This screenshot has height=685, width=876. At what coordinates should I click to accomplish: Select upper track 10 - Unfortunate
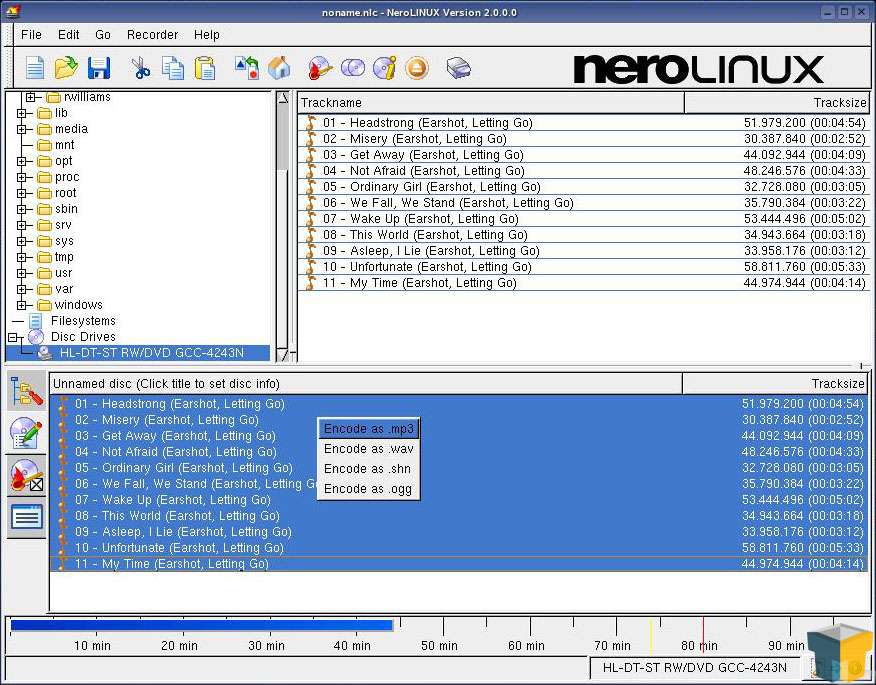pyautogui.click(x=584, y=267)
